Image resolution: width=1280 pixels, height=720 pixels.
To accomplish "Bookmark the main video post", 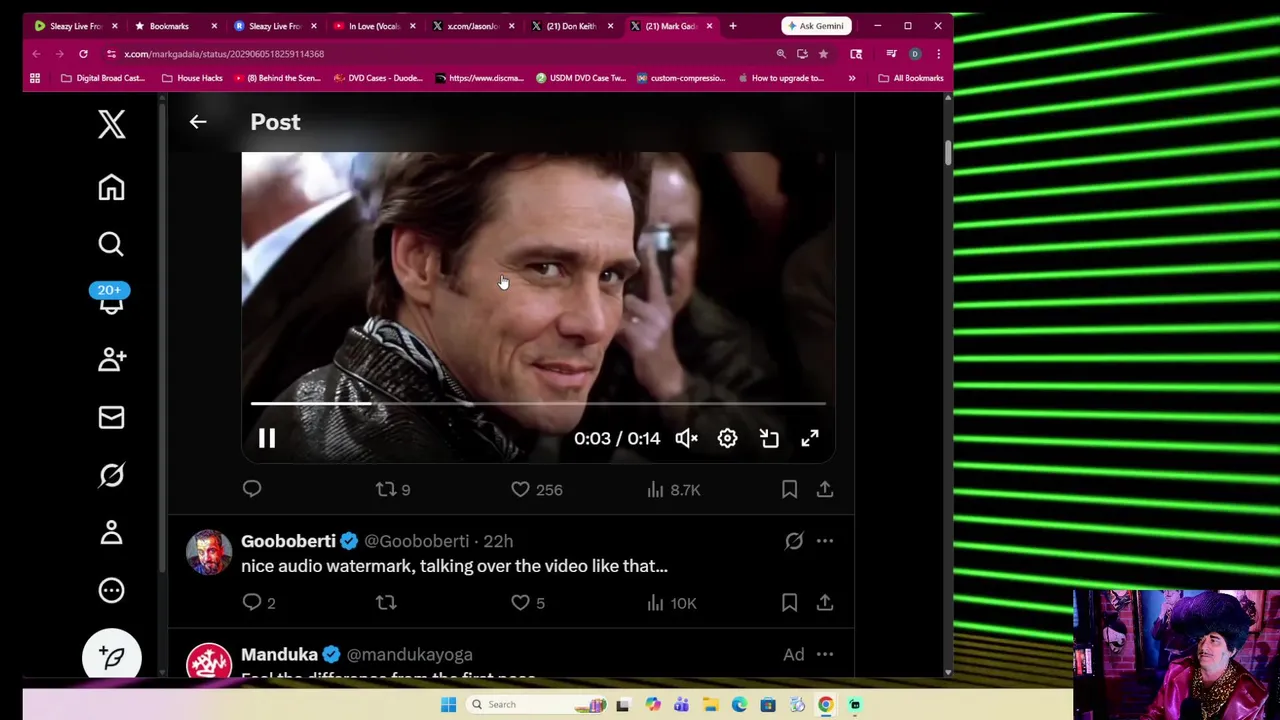I will (789, 489).
